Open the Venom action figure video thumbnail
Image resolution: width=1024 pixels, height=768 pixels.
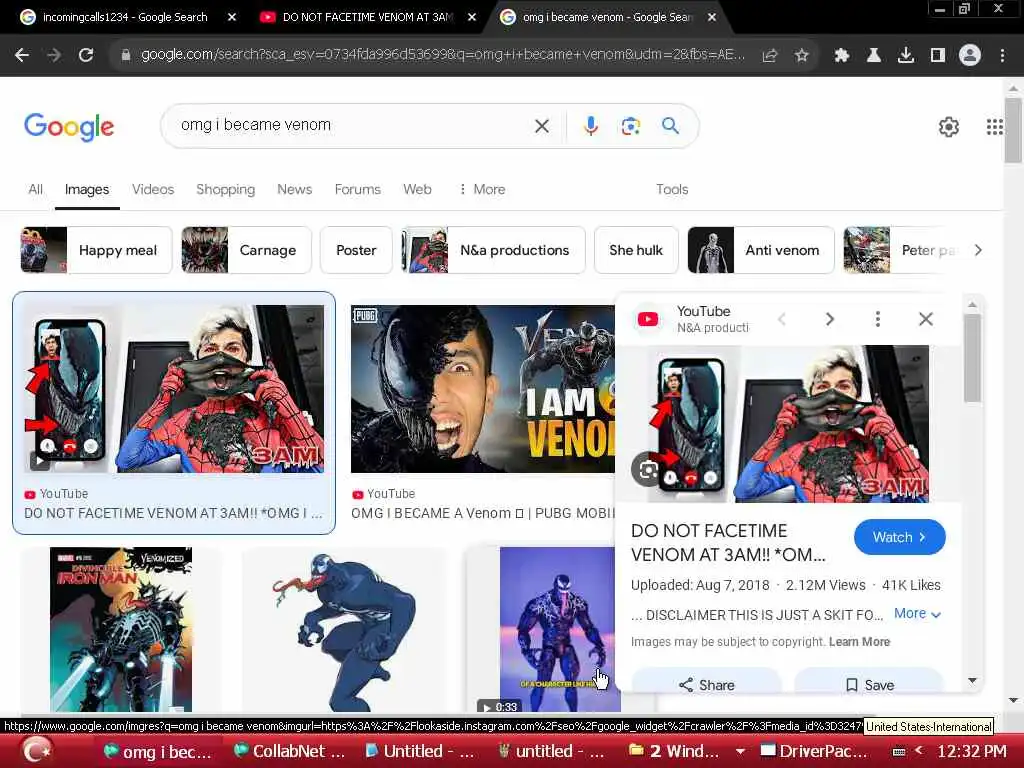pyautogui.click(x=560, y=630)
